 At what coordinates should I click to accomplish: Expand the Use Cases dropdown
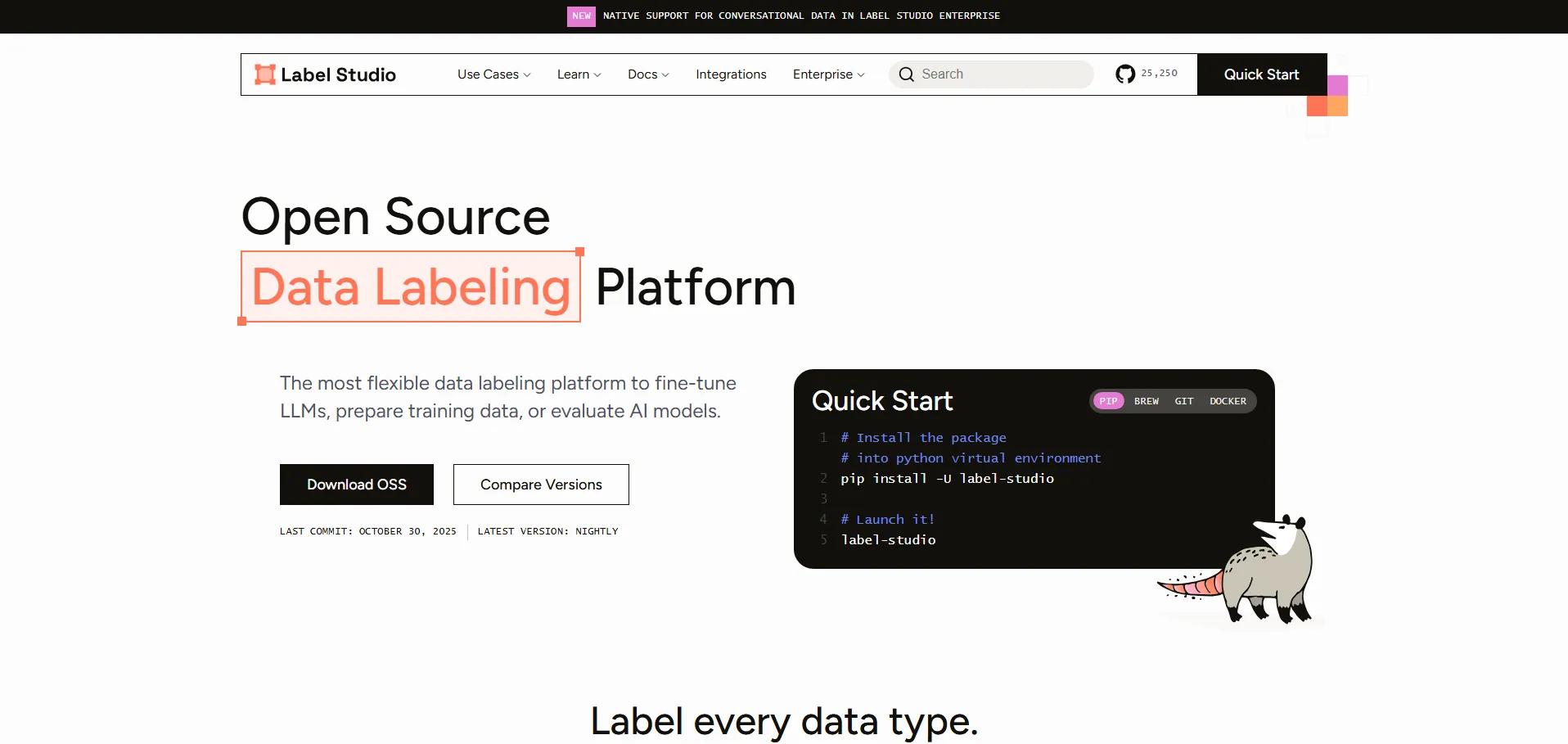[493, 74]
